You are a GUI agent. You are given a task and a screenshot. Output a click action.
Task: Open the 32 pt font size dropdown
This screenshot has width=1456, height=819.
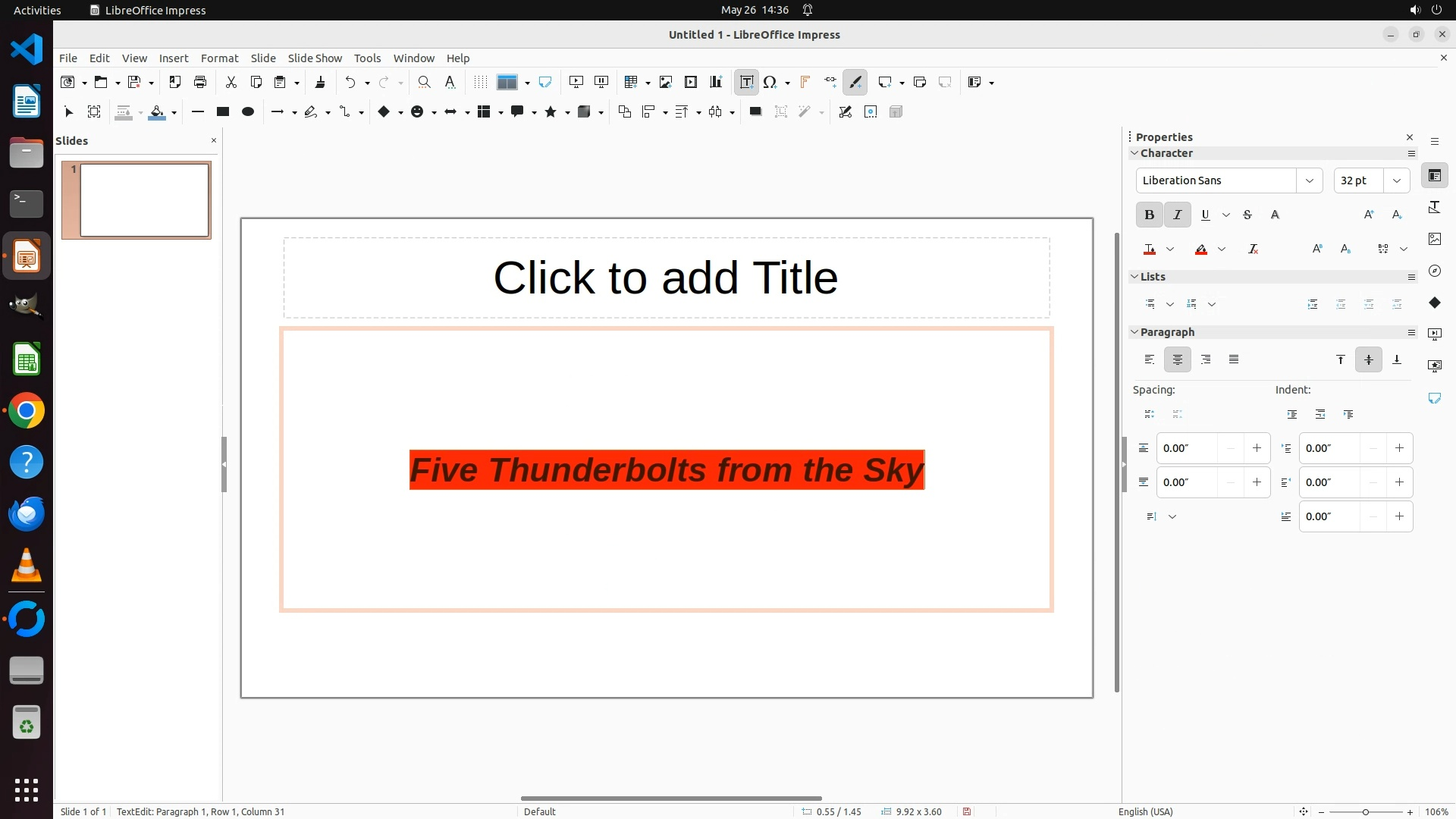click(x=1396, y=180)
